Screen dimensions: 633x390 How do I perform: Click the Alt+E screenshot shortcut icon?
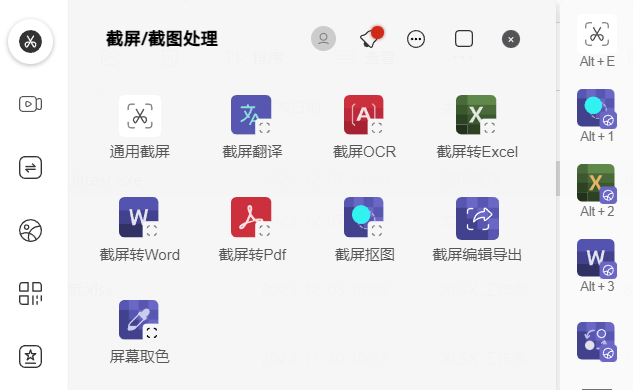point(597,34)
